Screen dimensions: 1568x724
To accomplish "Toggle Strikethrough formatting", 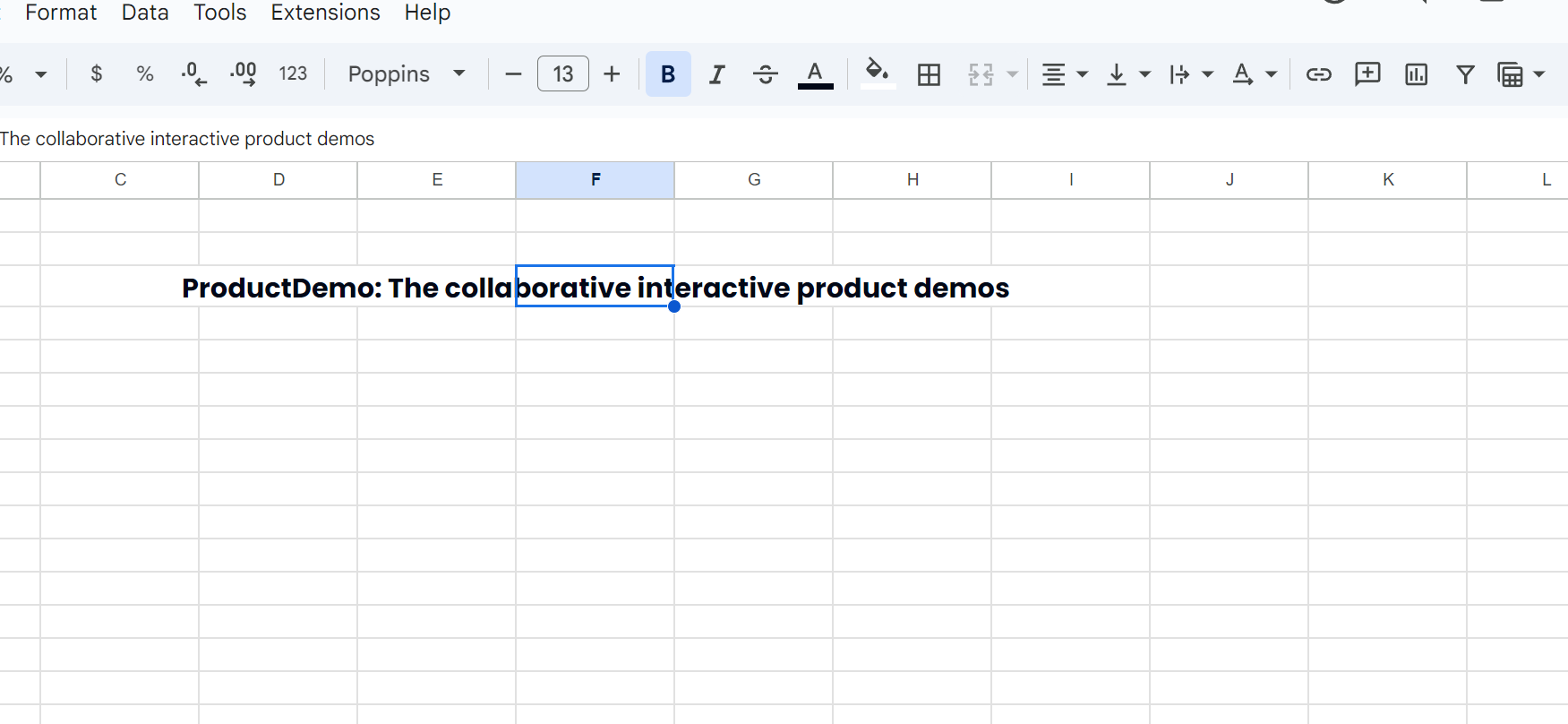I will click(766, 74).
